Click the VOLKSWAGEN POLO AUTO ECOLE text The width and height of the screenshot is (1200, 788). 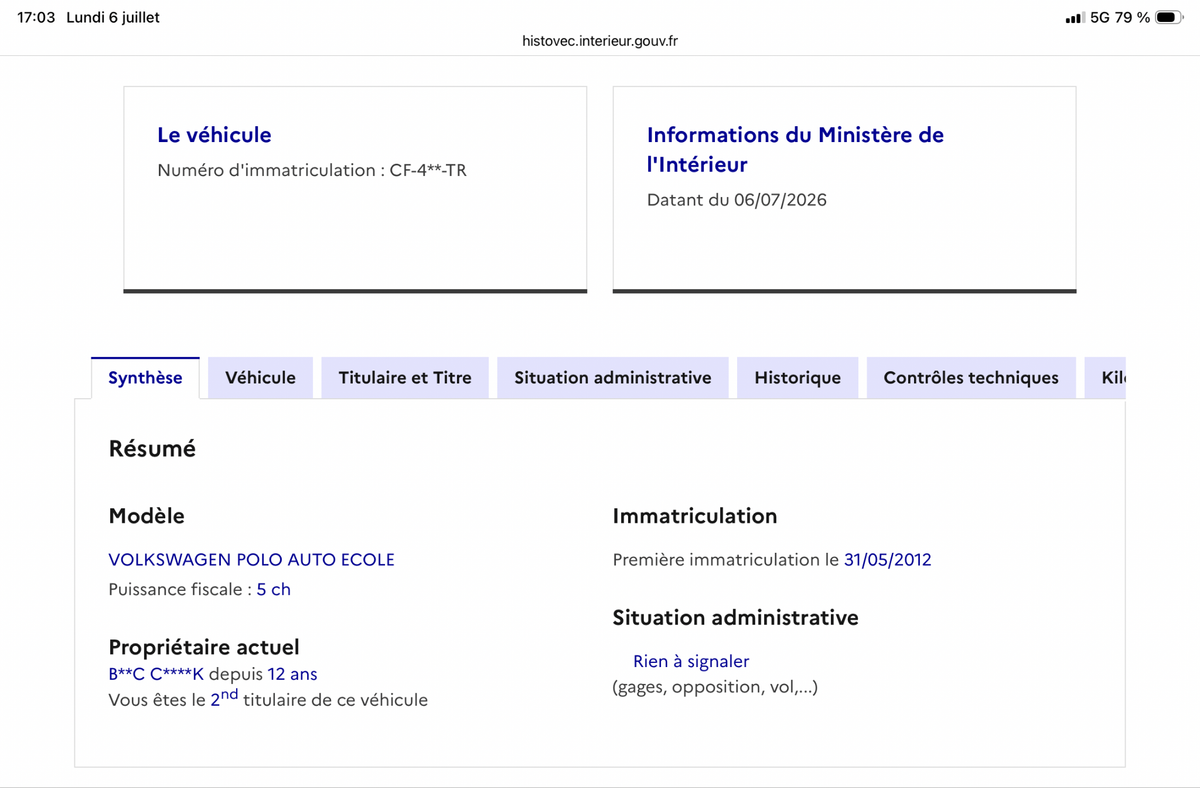click(x=251, y=559)
